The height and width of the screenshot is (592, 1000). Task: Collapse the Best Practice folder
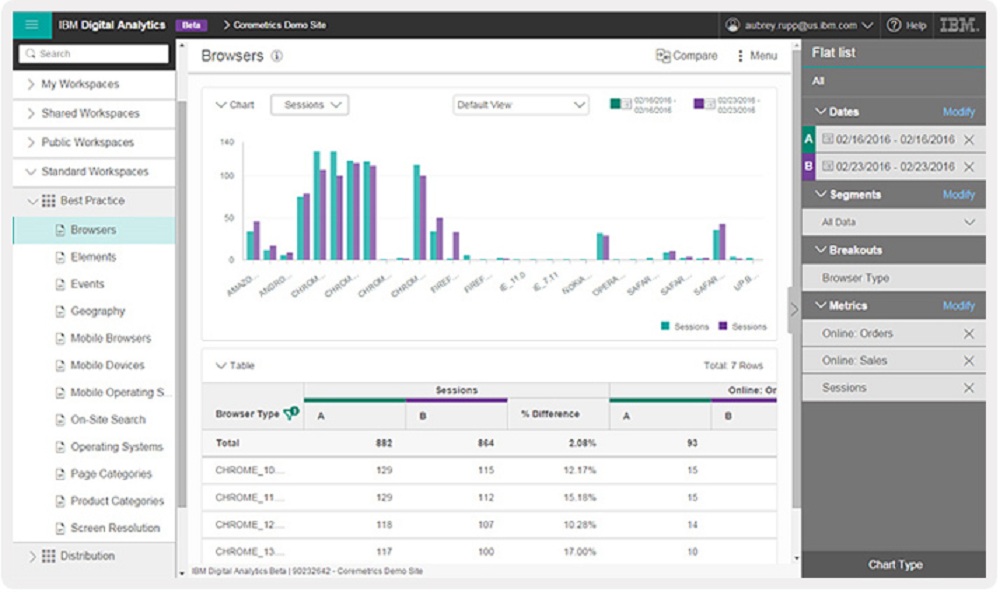[33, 201]
